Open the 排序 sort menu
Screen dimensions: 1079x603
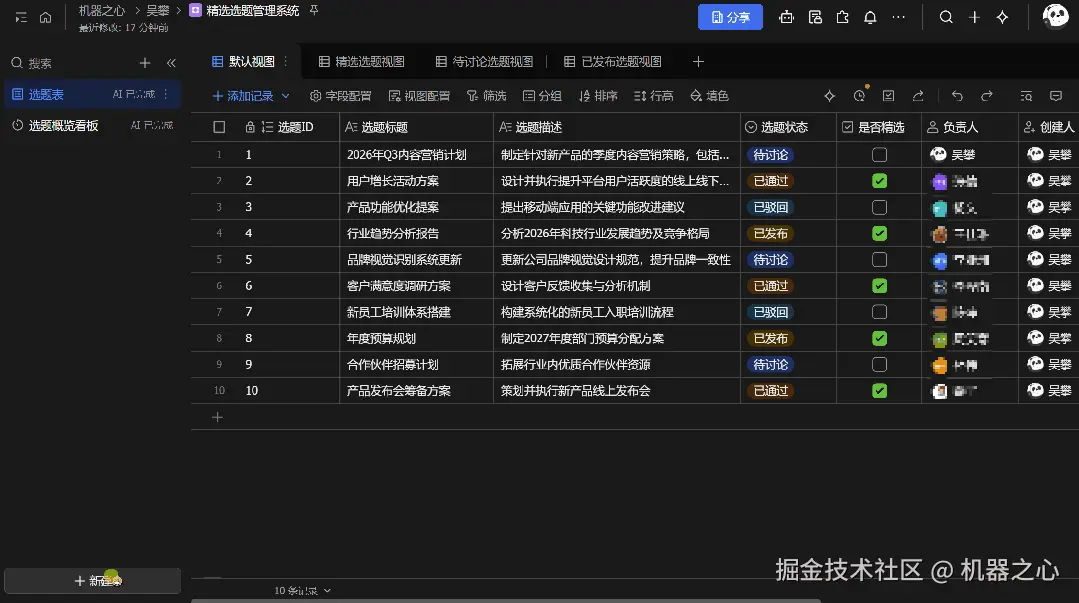click(598, 96)
